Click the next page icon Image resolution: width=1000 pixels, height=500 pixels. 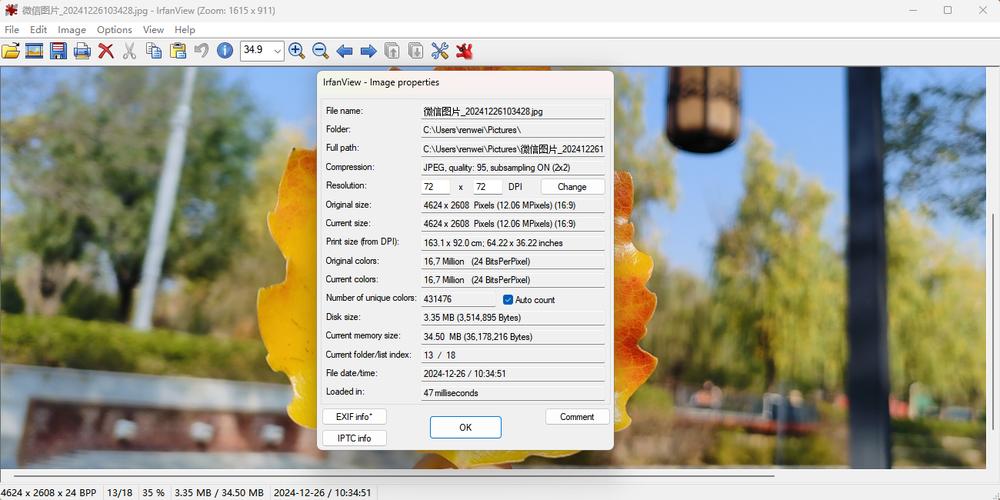[x=416, y=51]
